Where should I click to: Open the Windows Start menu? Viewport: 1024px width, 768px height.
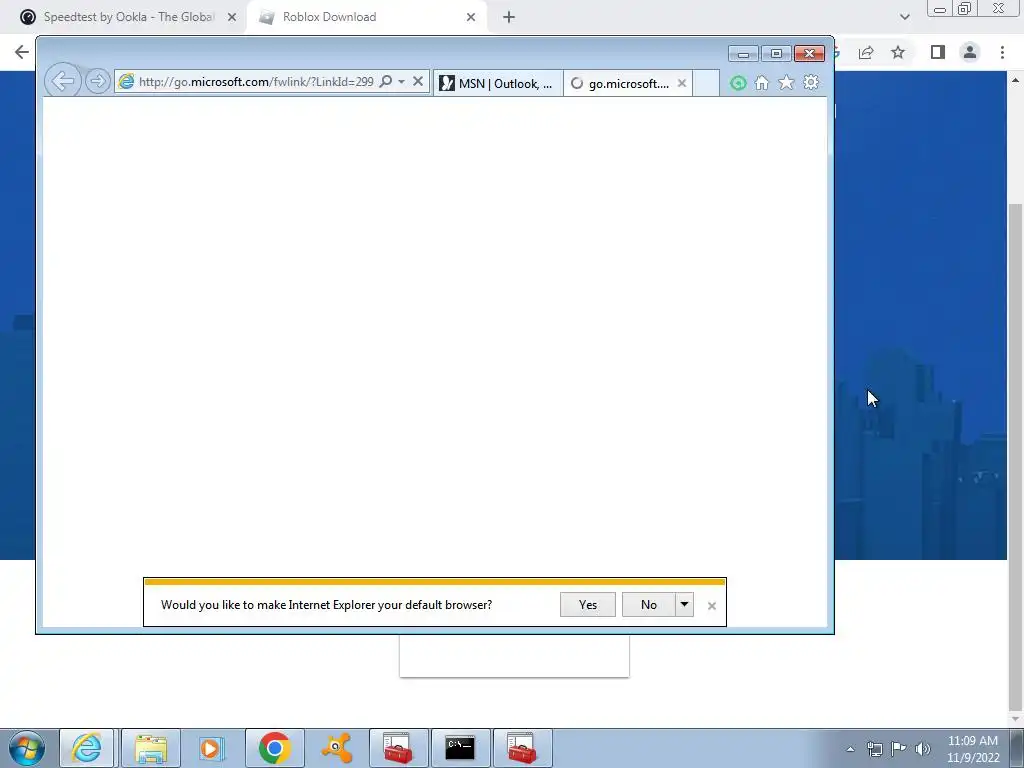click(27, 748)
